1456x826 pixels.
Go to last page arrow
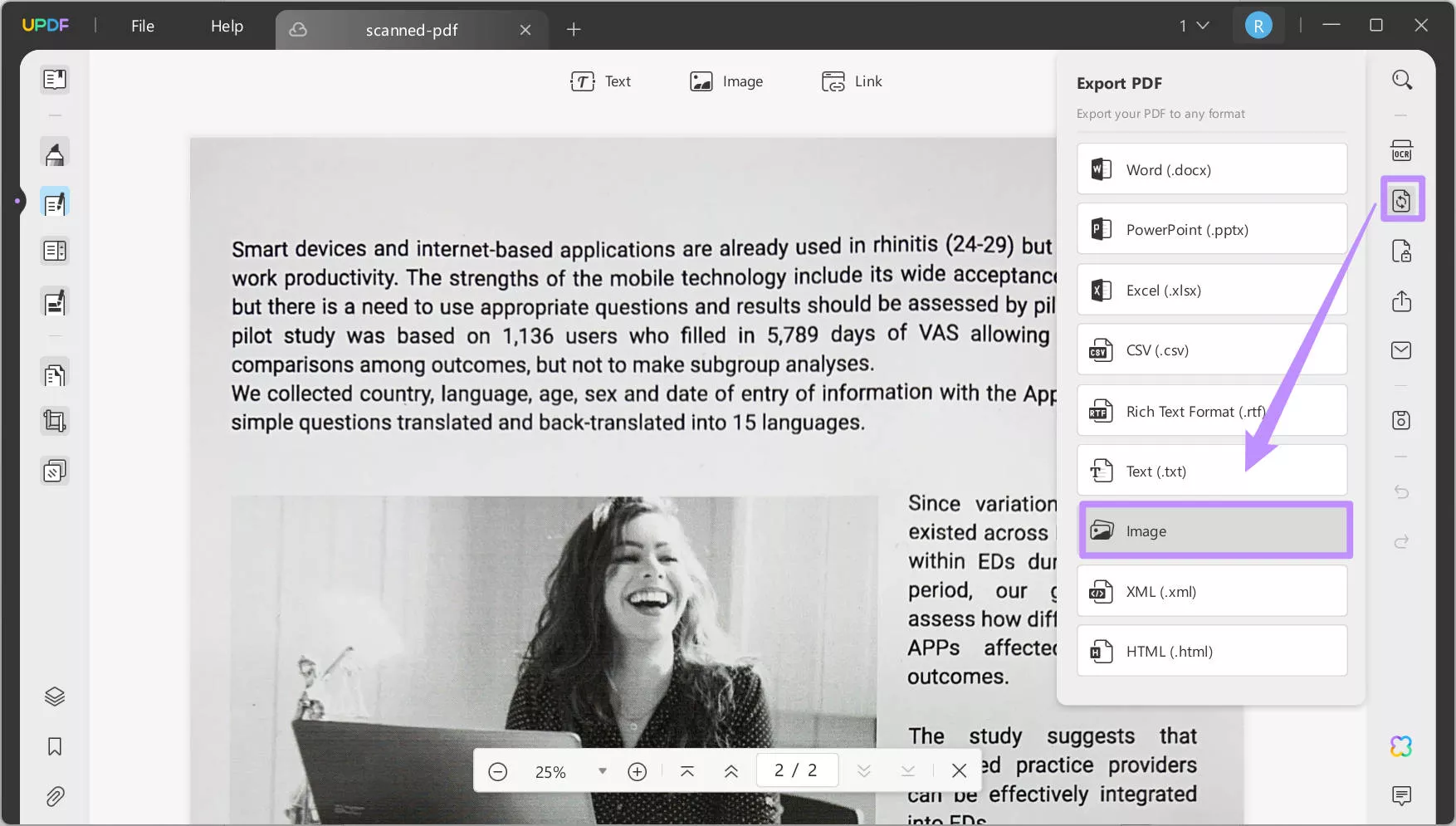(908, 772)
